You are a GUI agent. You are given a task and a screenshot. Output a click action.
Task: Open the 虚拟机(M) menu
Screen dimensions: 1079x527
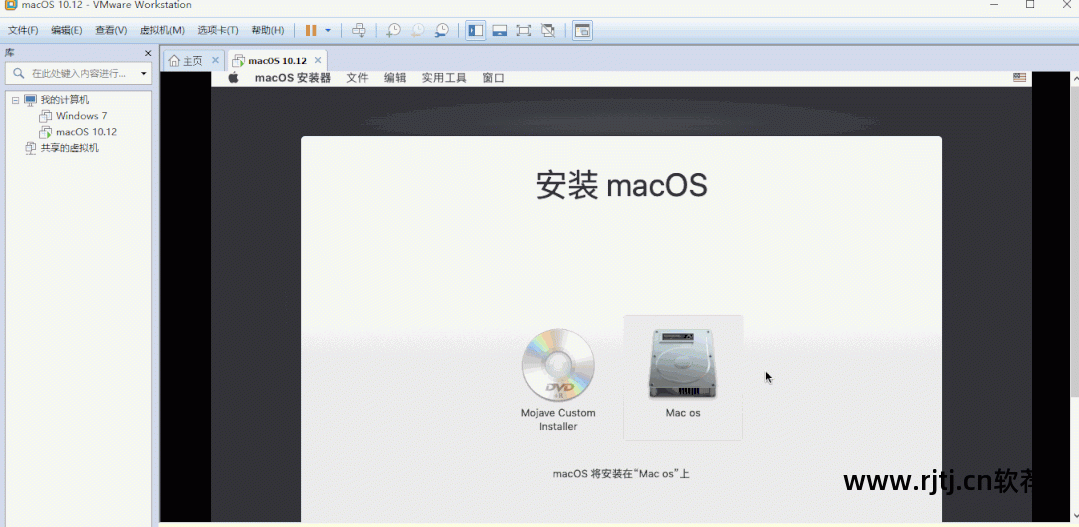point(162,30)
